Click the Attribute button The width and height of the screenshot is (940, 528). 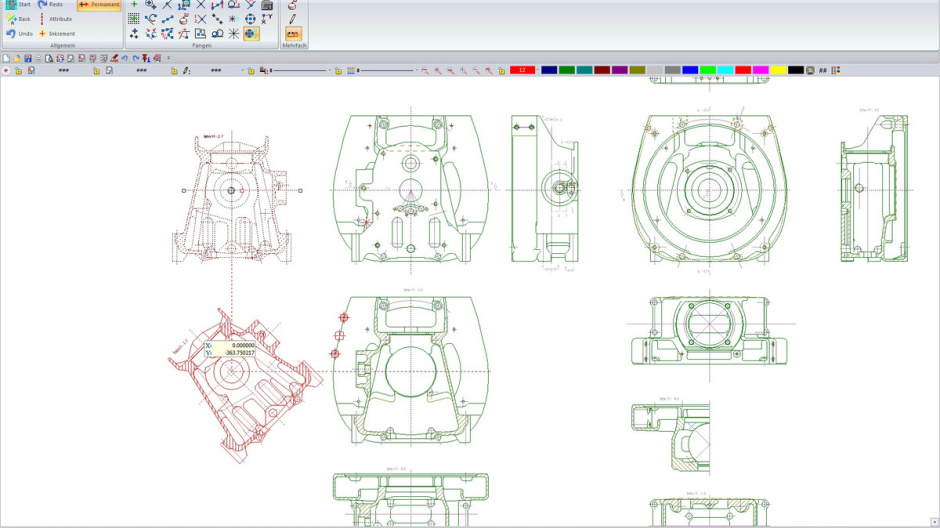click(x=55, y=19)
